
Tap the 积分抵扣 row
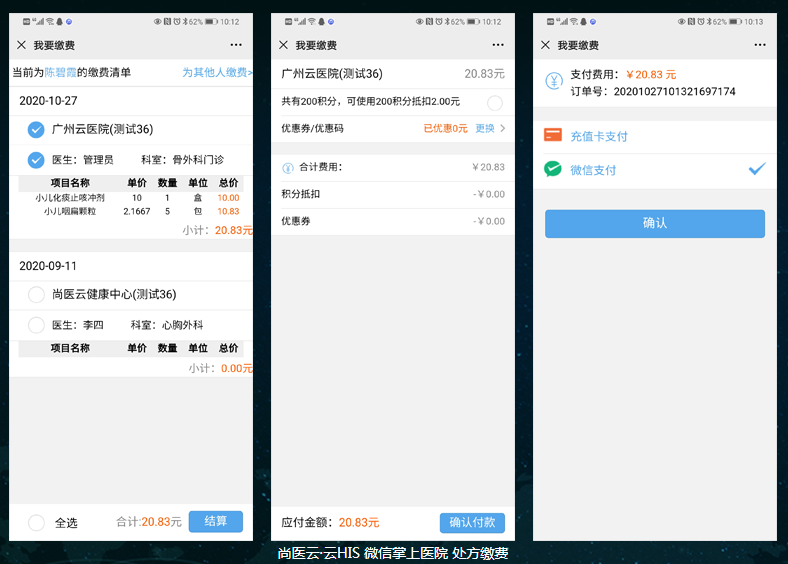[392, 195]
